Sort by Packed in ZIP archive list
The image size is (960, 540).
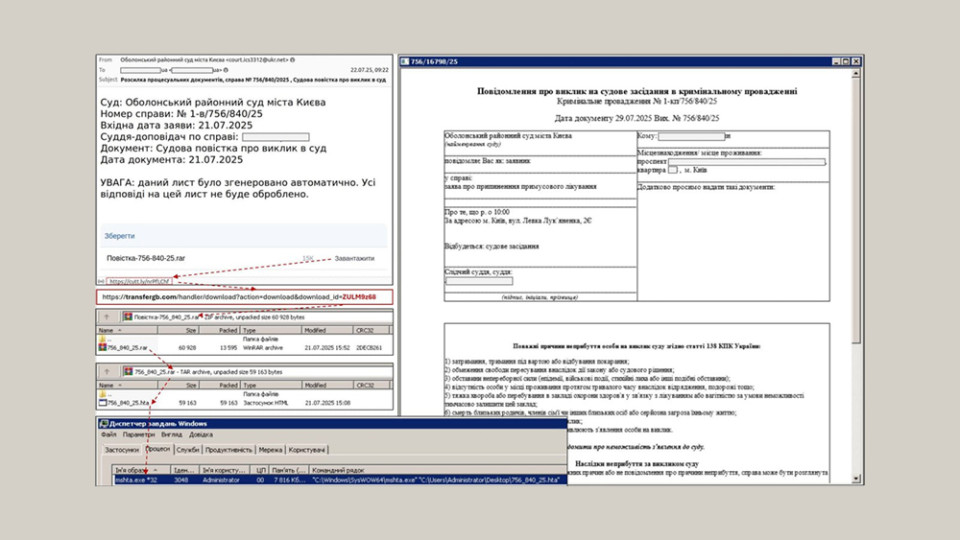(219, 330)
